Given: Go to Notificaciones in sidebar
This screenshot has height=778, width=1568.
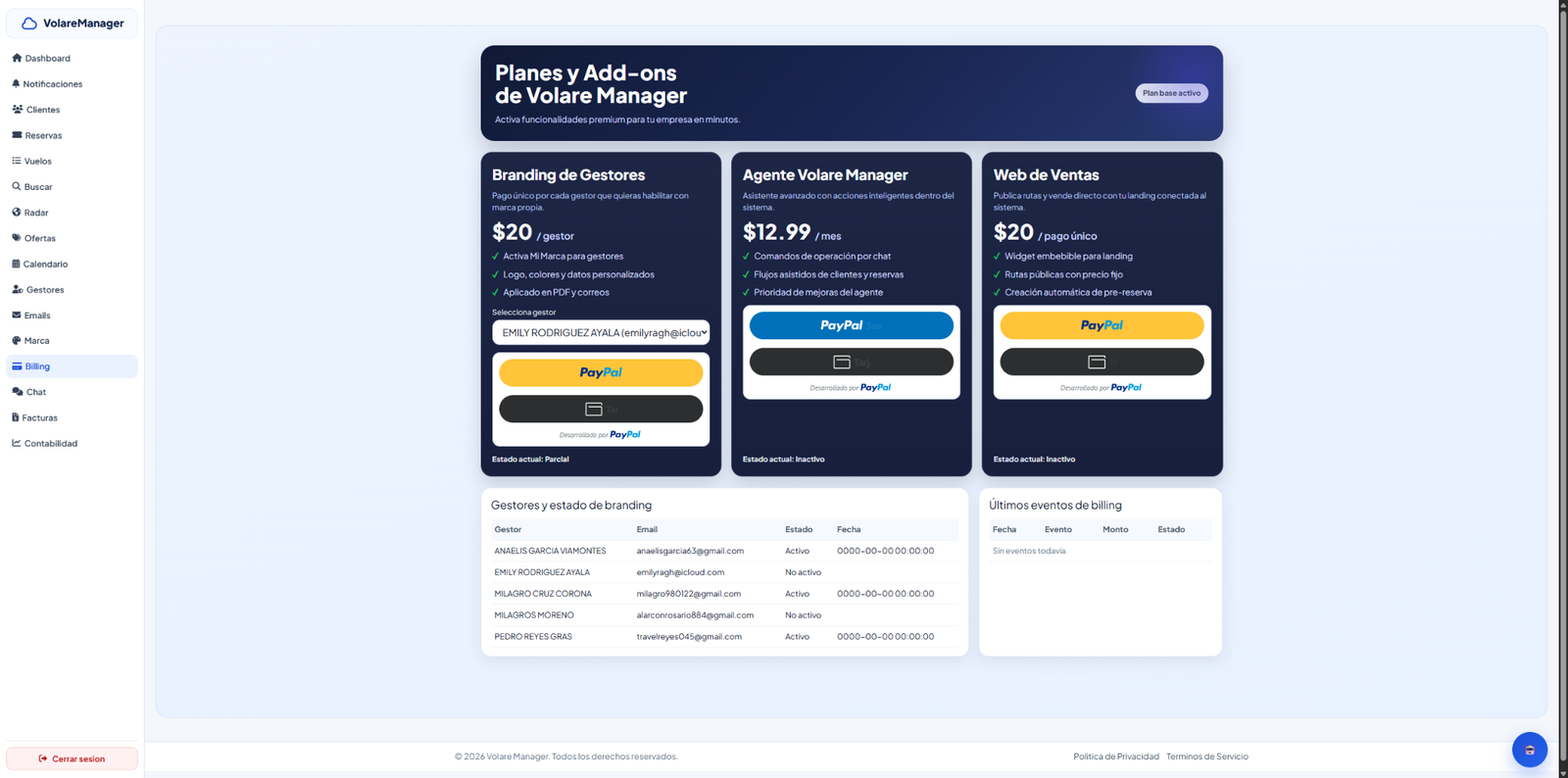Looking at the screenshot, I should coord(72,83).
